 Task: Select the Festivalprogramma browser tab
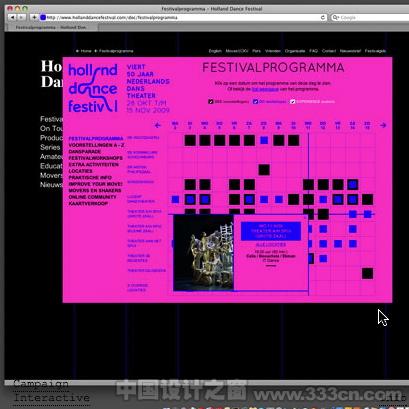pos(51,28)
